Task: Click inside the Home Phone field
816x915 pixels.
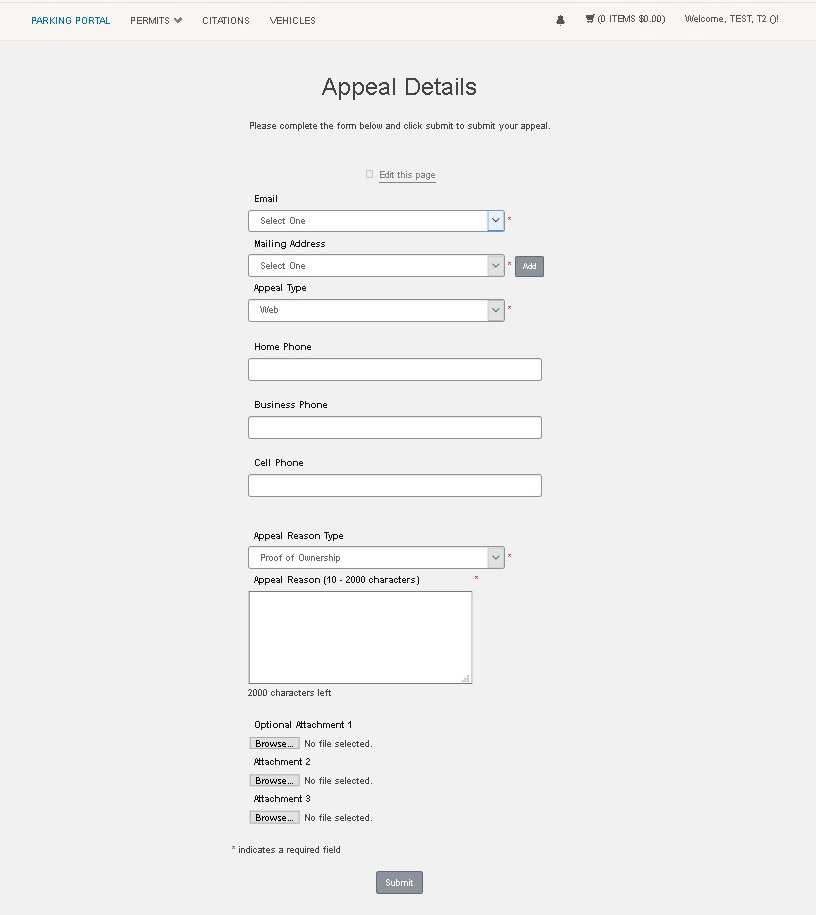Action: point(394,369)
